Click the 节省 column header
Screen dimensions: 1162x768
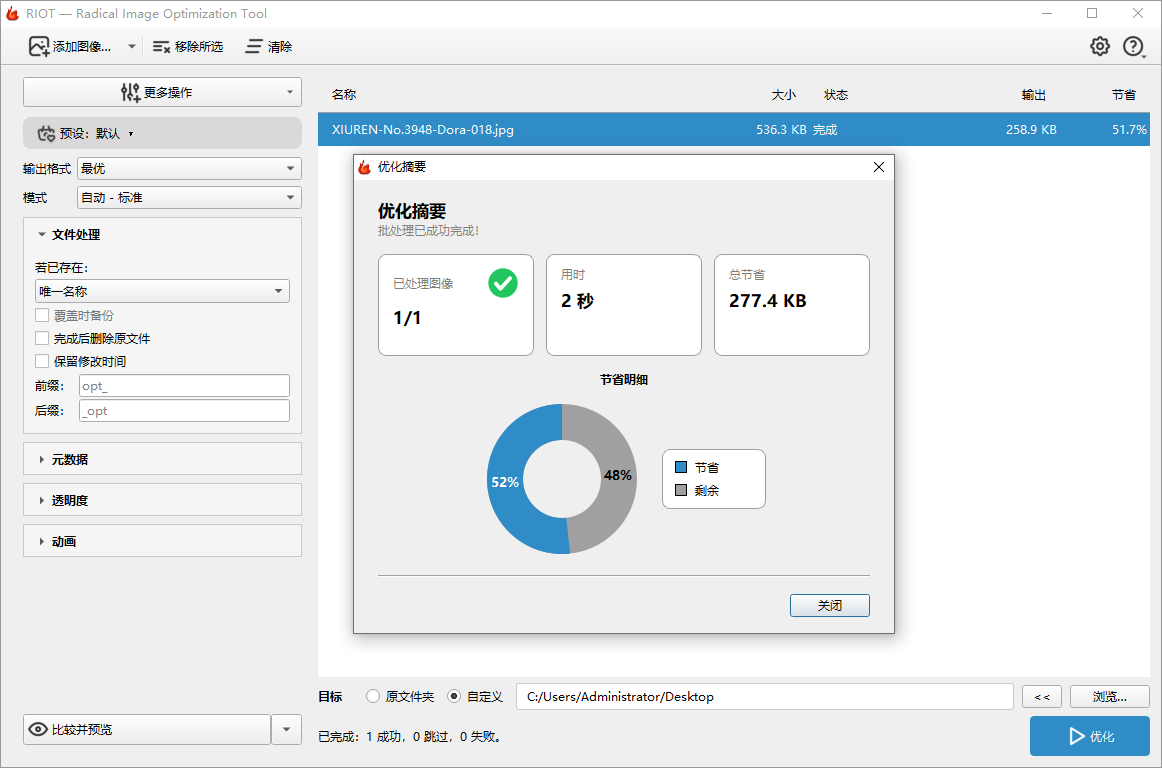pyautogui.click(x=1123, y=95)
